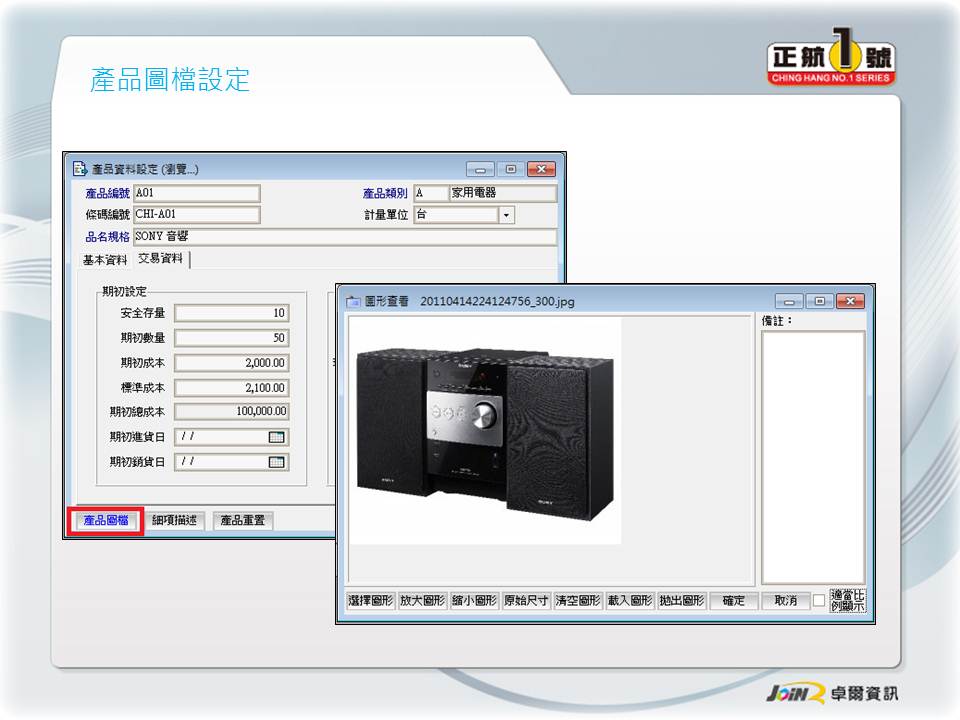
Task: Reset image with 原始尺寸
Action: 526,601
